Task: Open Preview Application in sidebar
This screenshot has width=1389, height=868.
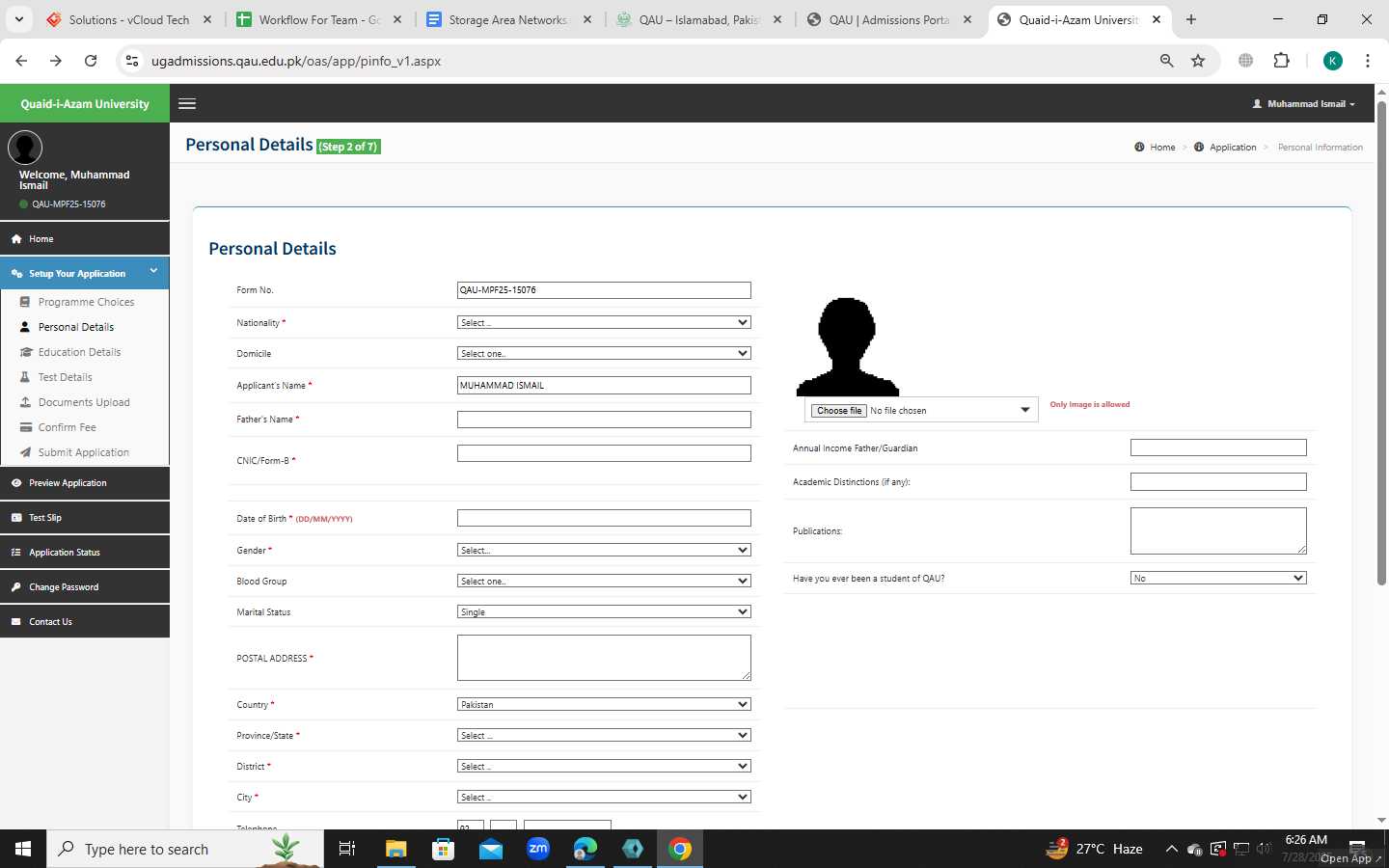Action: [85, 483]
